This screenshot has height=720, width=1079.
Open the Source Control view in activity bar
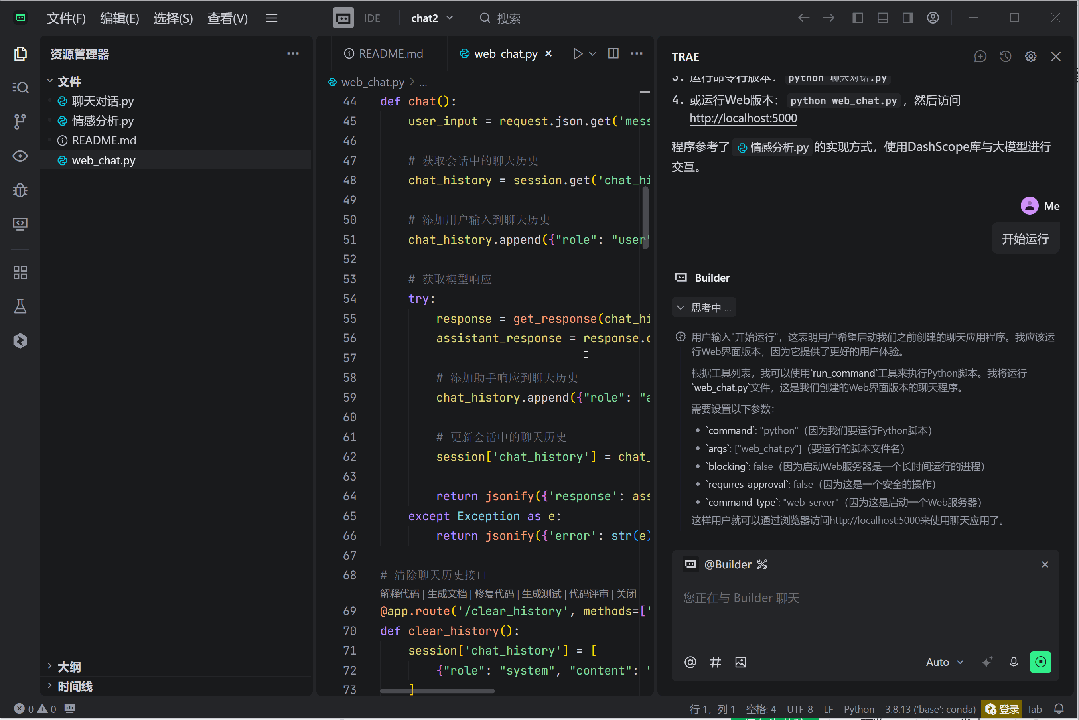20,121
